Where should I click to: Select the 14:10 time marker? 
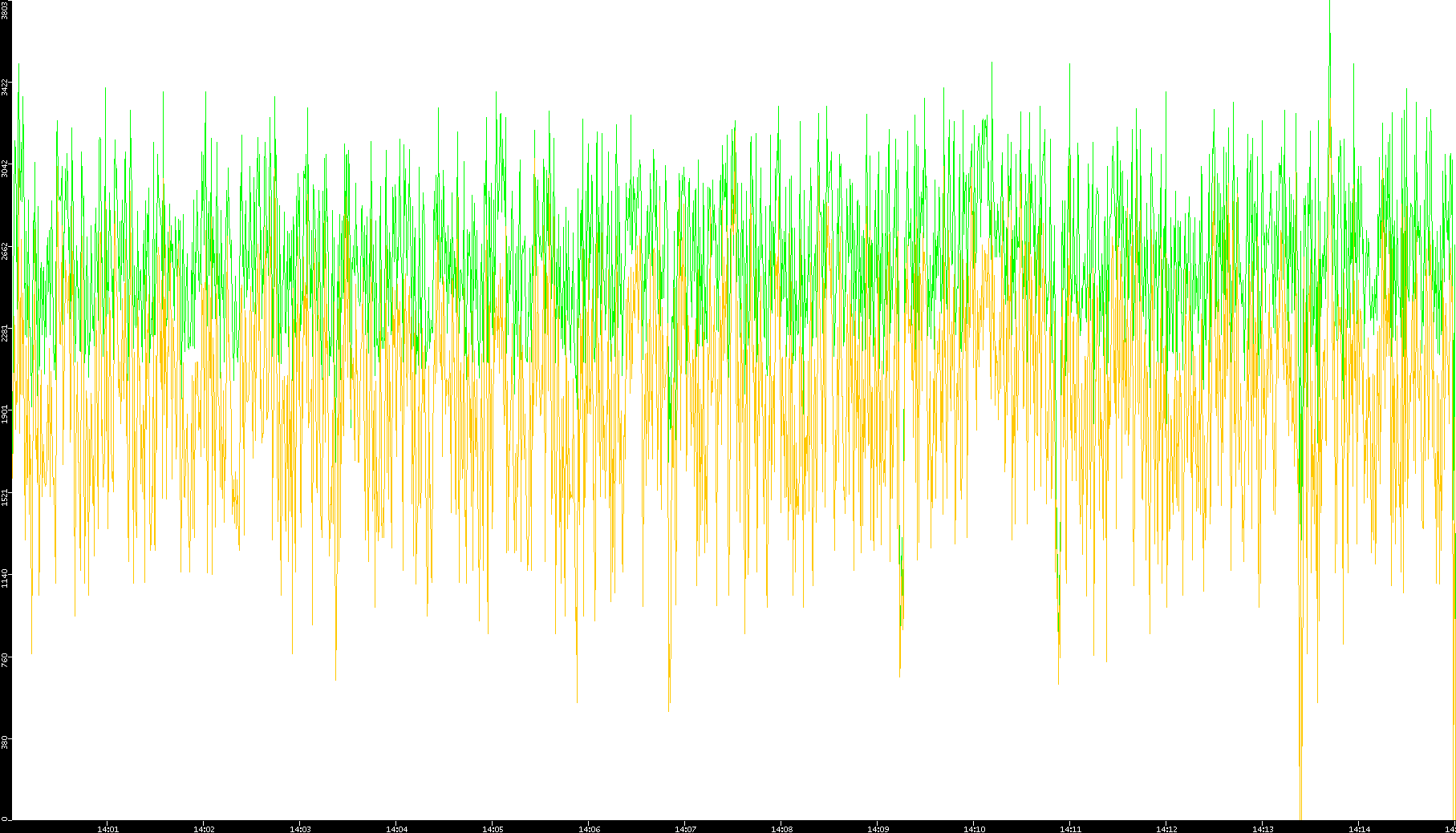pyautogui.click(x=974, y=829)
